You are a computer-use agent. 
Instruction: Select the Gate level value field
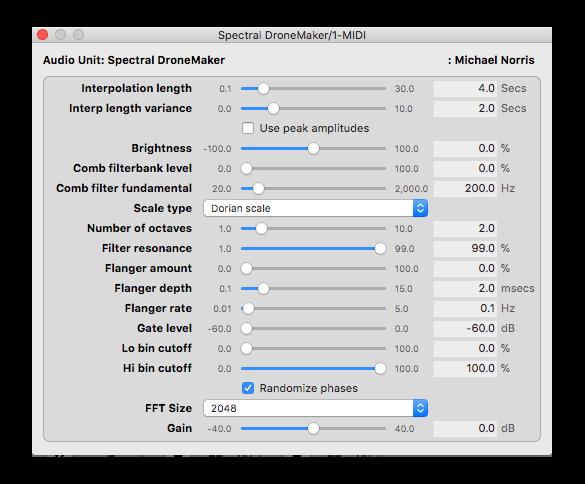pos(465,328)
